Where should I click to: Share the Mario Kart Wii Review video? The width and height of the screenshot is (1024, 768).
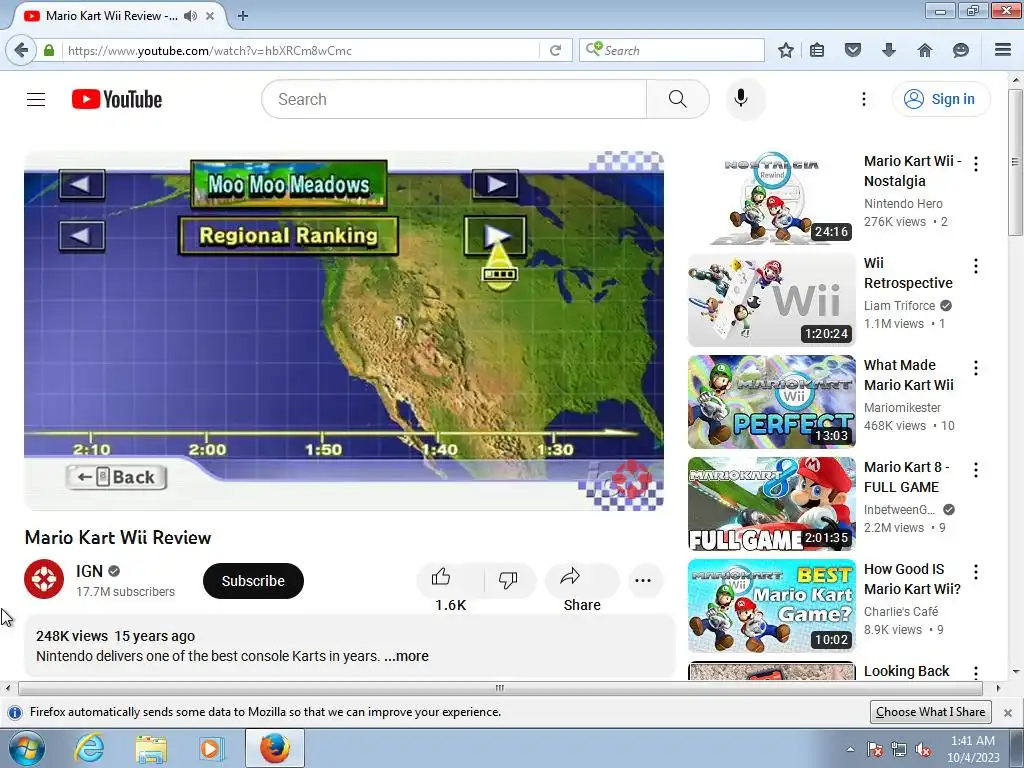click(581, 580)
